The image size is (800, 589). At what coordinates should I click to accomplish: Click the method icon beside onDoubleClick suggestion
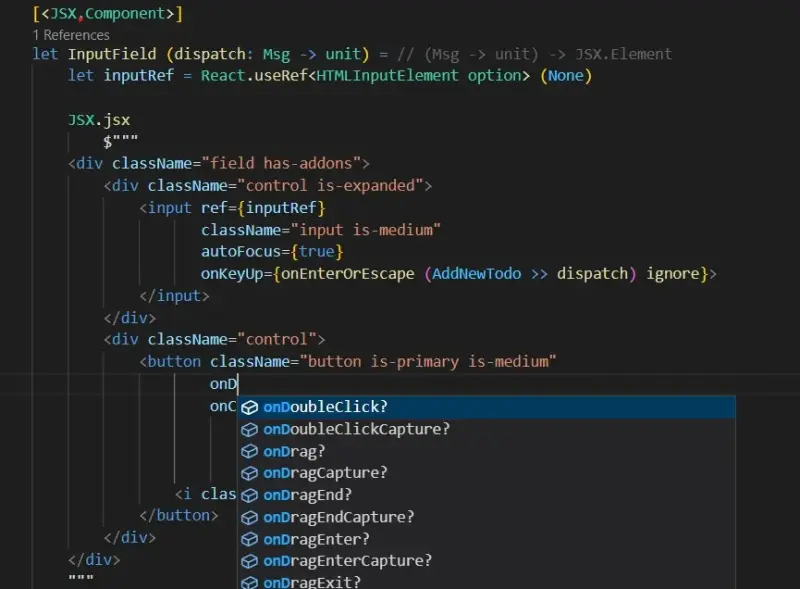click(x=250, y=407)
